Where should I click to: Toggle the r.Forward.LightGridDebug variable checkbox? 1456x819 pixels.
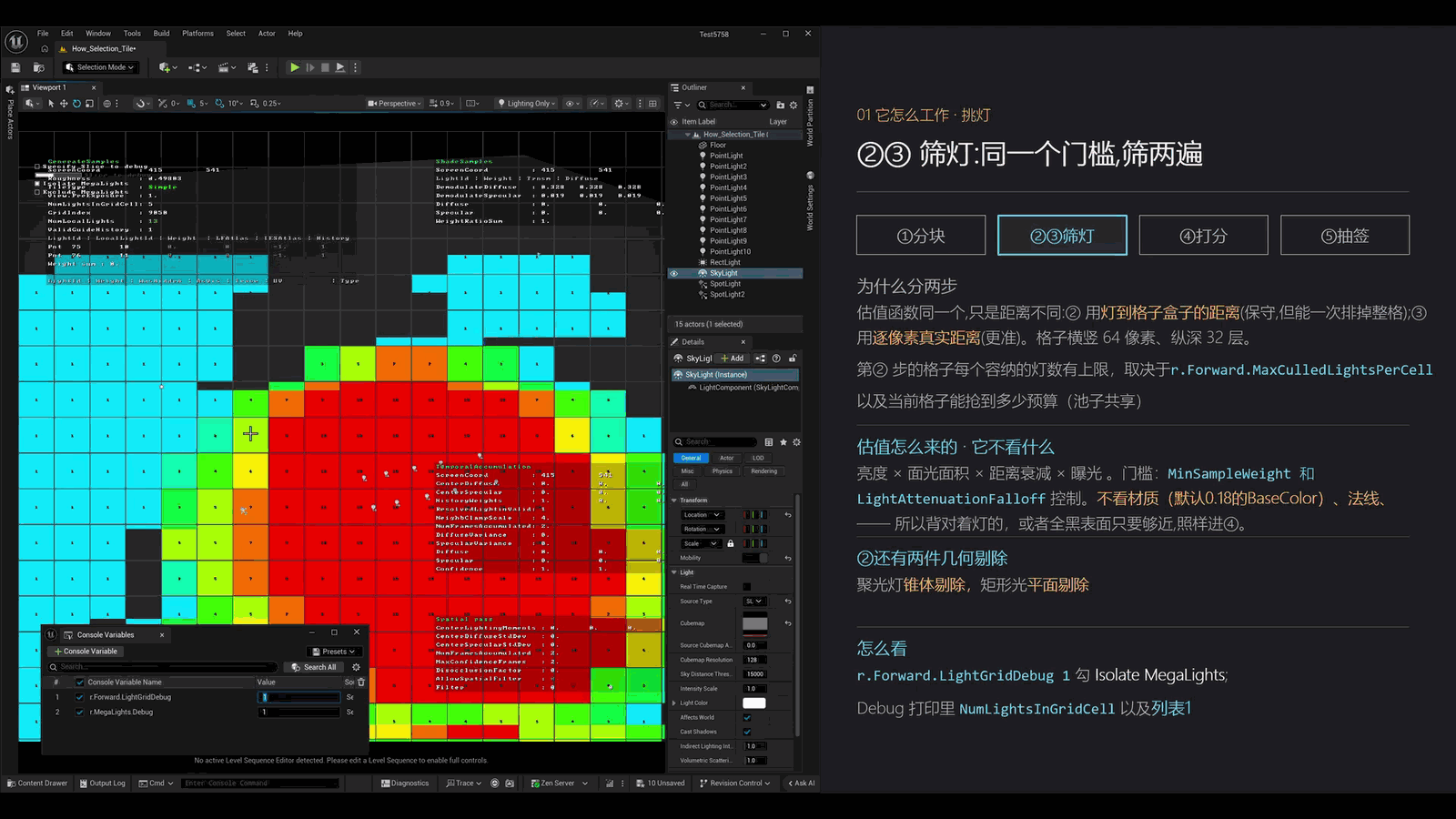tap(80, 697)
